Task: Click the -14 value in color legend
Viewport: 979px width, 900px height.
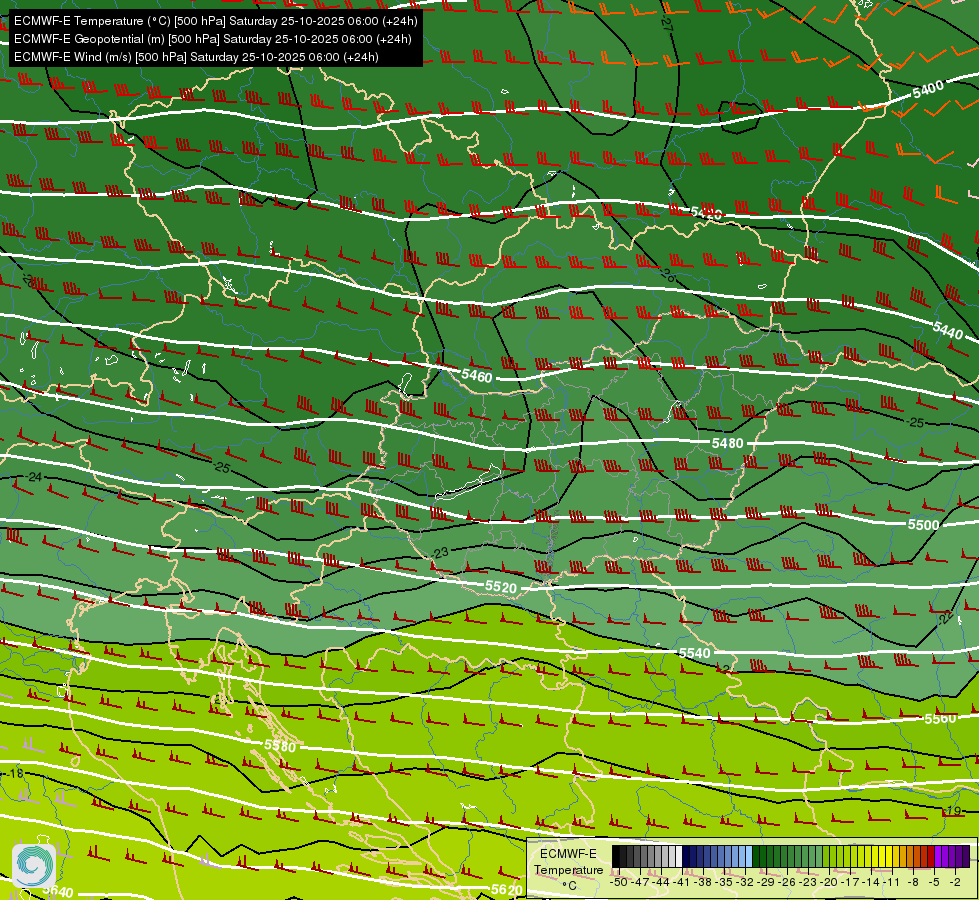Action: 871,882
